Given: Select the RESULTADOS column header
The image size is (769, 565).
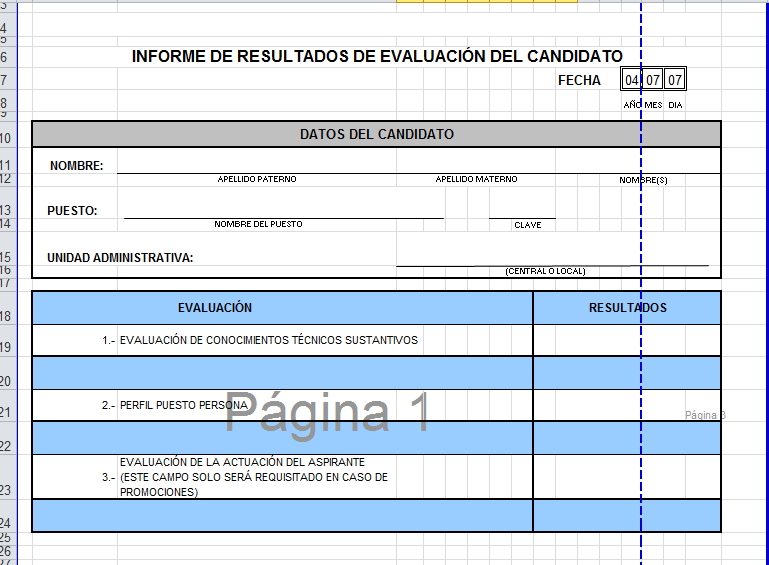Looking at the screenshot, I should click(627, 308).
